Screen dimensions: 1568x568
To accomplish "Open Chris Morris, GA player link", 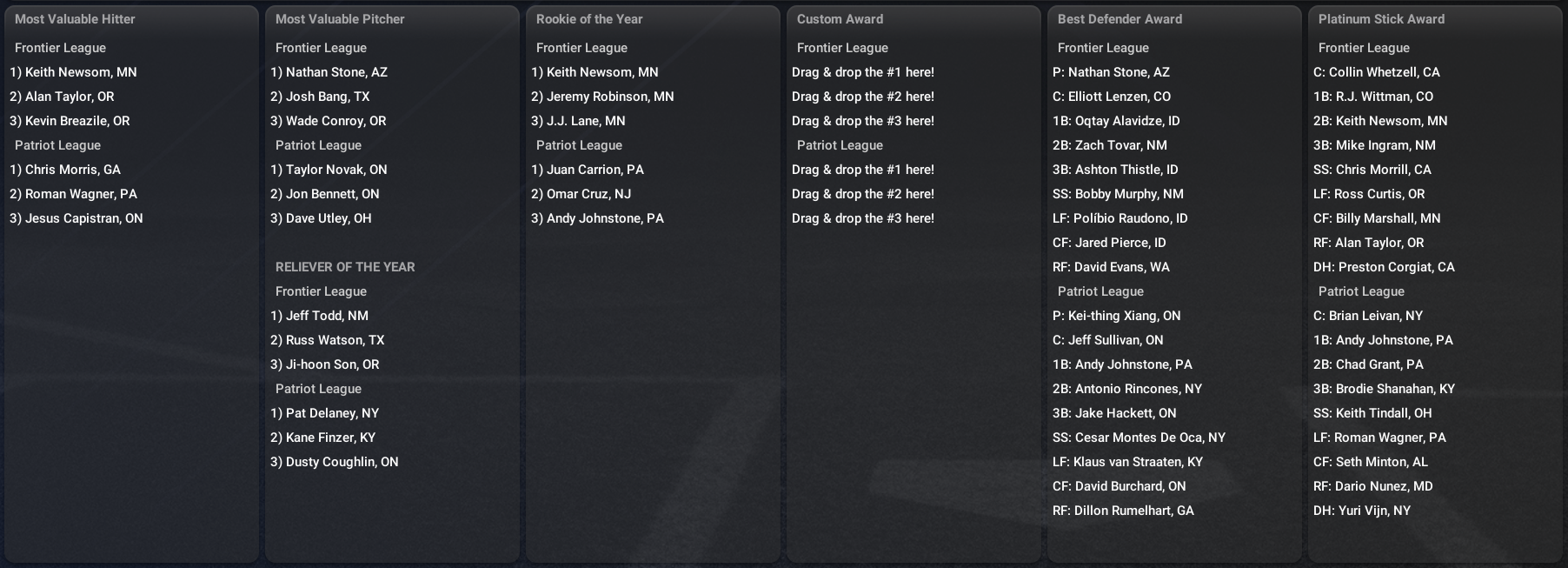I will (x=73, y=170).
